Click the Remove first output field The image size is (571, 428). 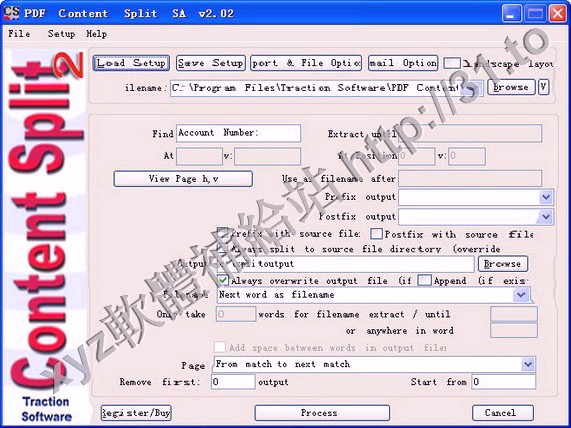click(x=233, y=382)
